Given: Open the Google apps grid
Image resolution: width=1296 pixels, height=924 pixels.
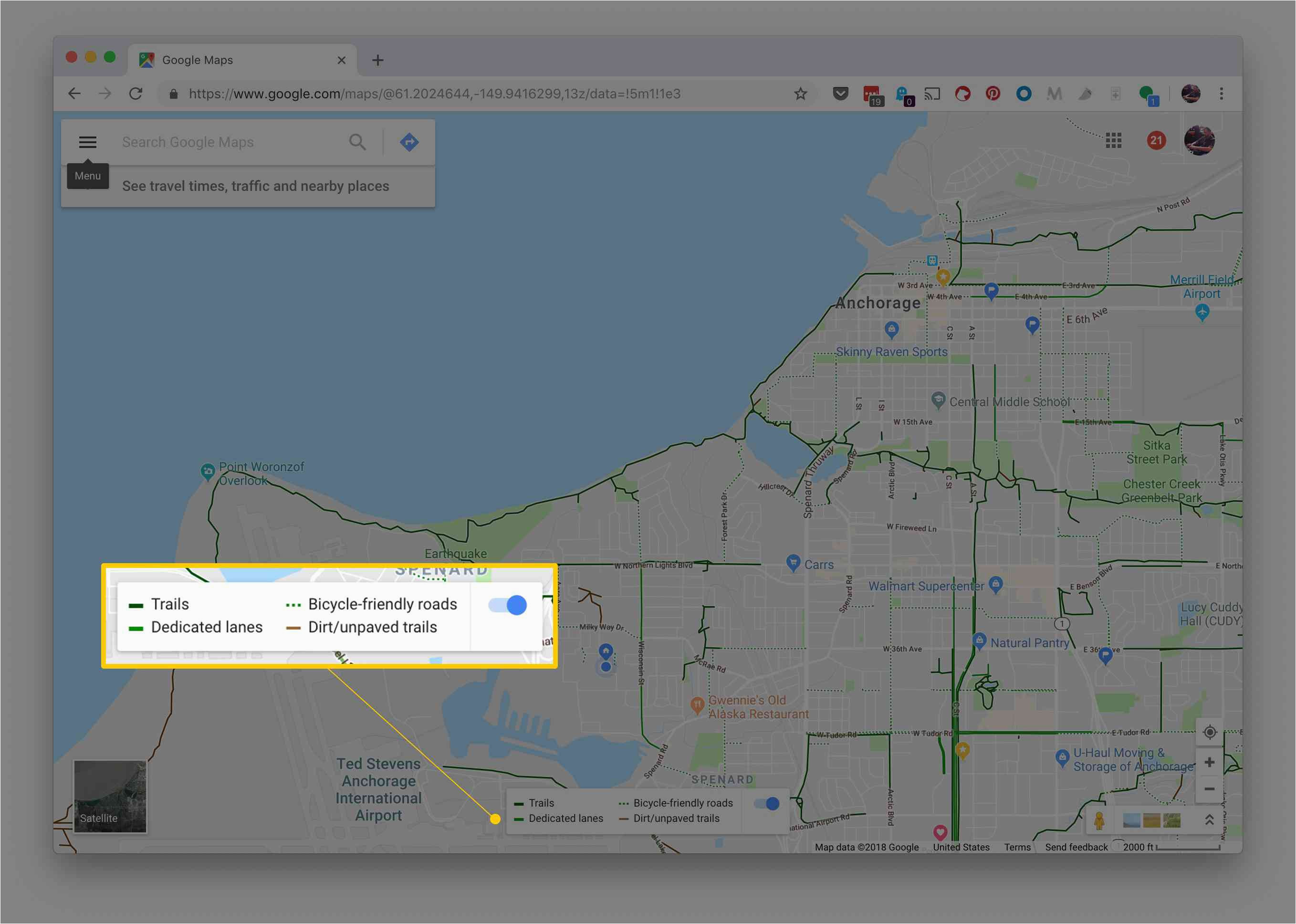Looking at the screenshot, I should click(x=1113, y=140).
